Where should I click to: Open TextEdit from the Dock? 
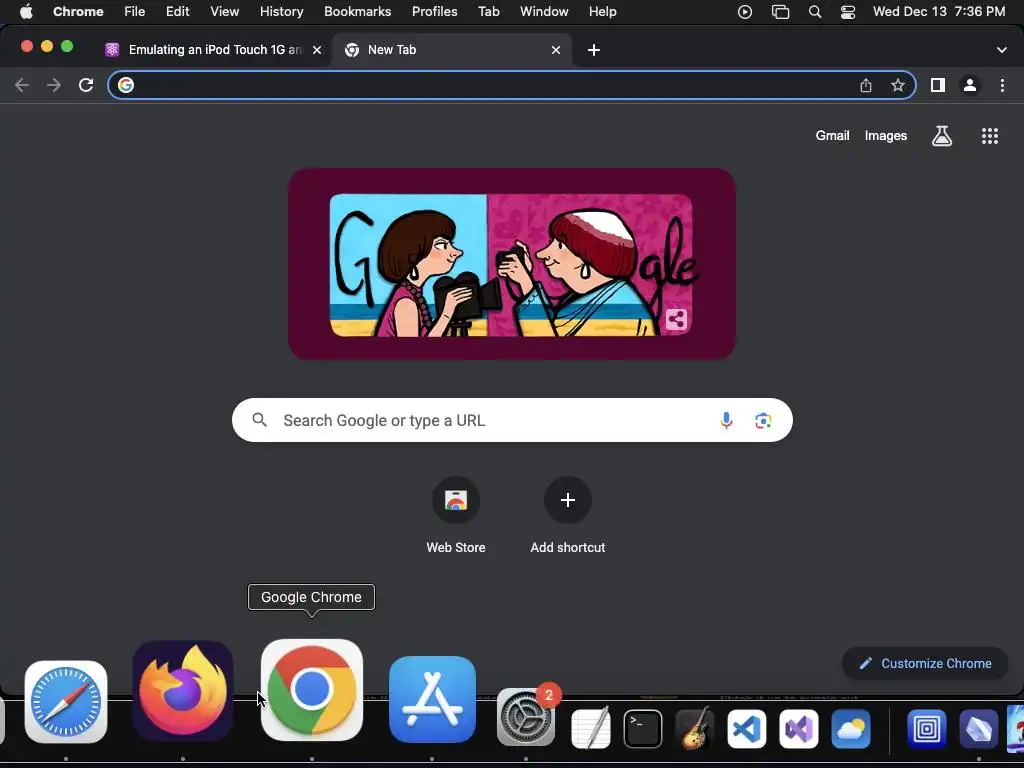click(x=590, y=728)
